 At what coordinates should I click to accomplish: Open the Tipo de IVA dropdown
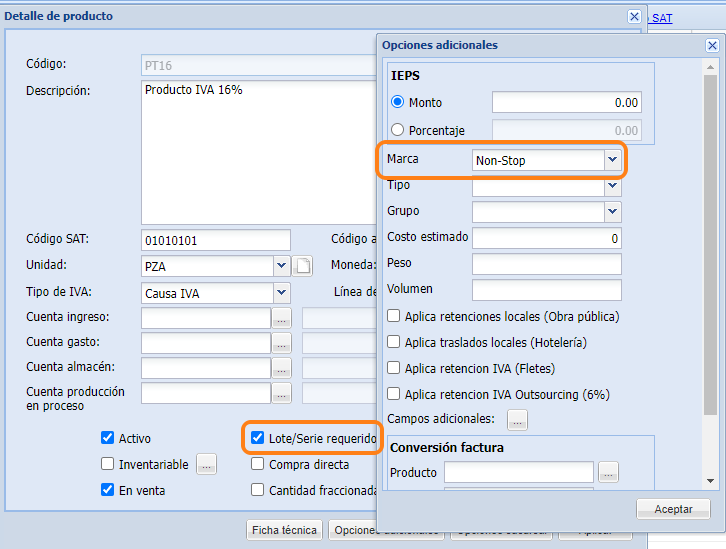[x=281, y=293]
